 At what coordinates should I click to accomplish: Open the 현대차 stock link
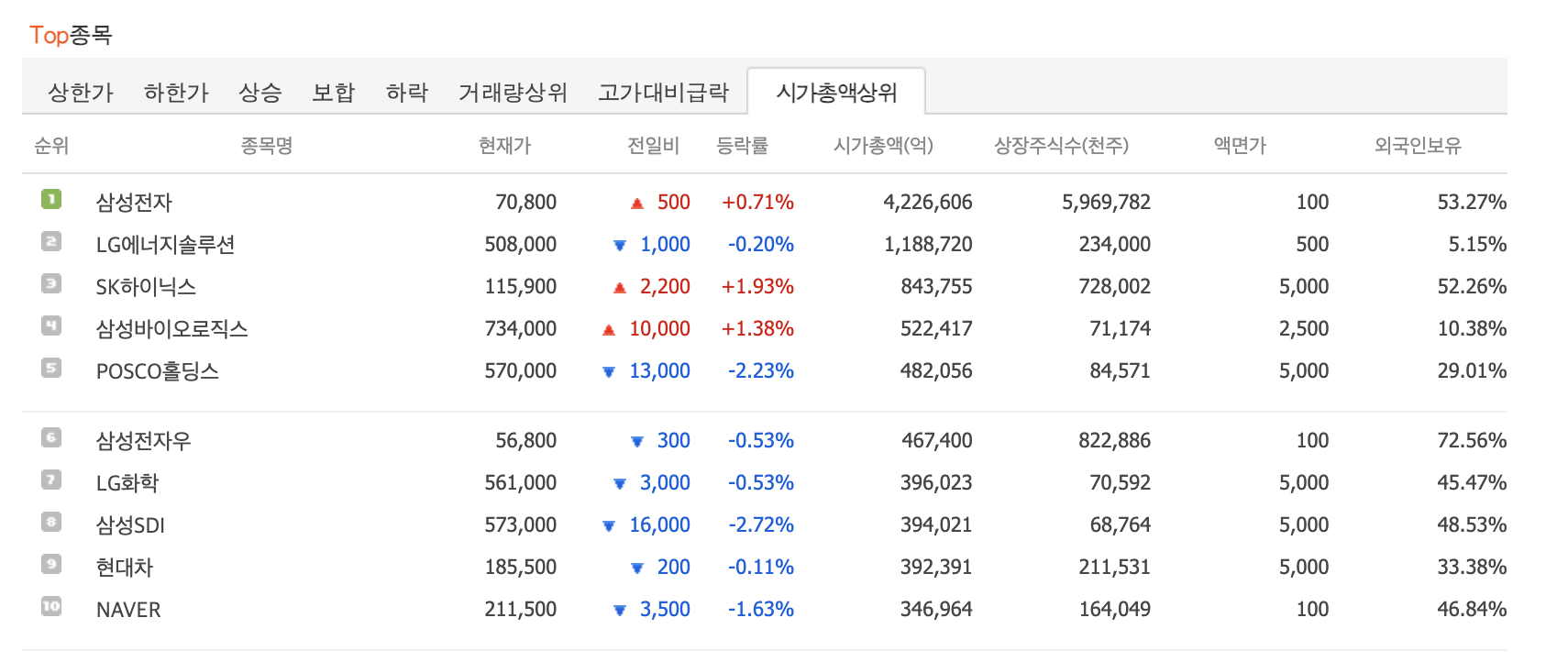tap(125, 568)
